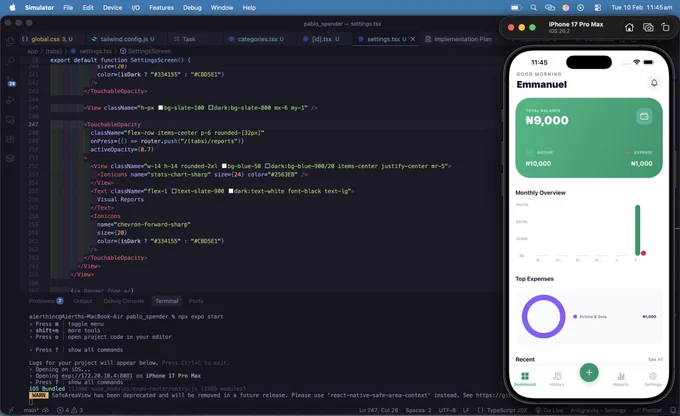680x416 pixels.
Task: Open the Search view in the activity bar
Action: click(x=10, y=61)
